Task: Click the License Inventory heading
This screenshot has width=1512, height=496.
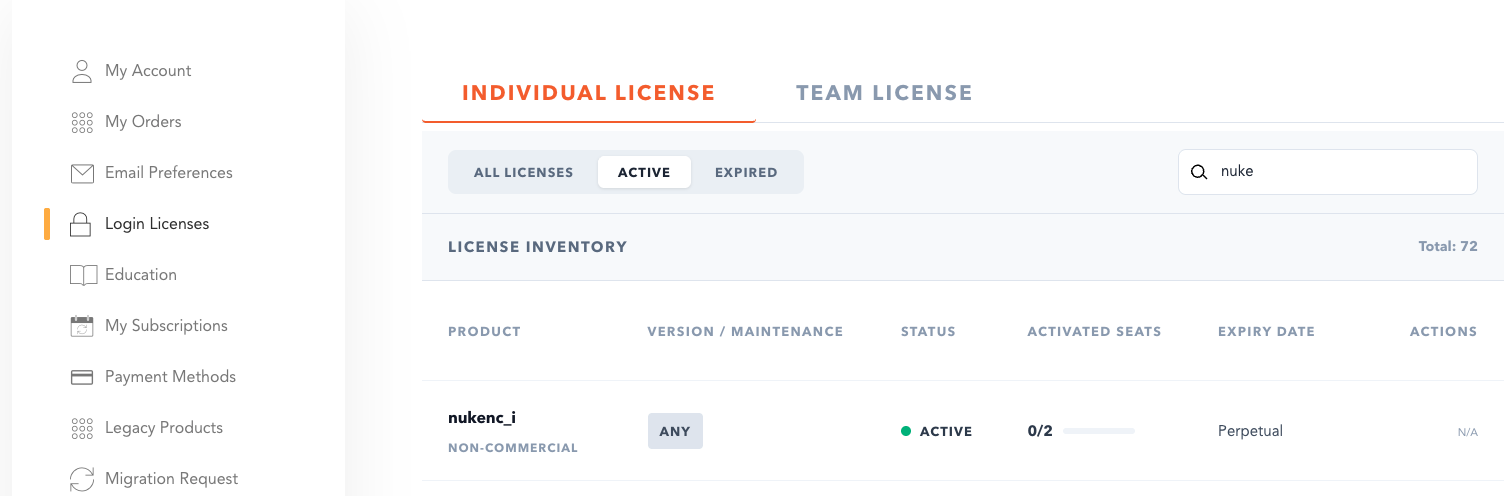Action: point(537,246)
